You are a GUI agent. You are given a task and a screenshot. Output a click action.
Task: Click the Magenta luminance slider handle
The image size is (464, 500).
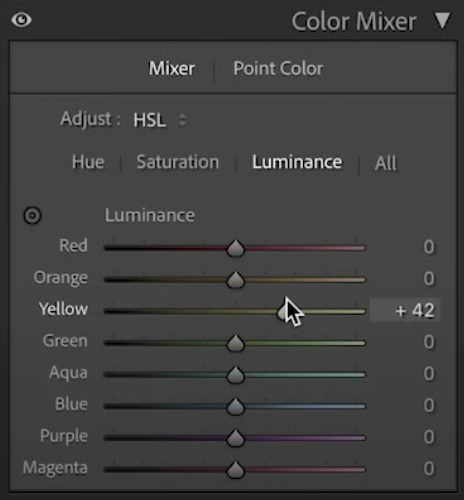click(236, 470)
